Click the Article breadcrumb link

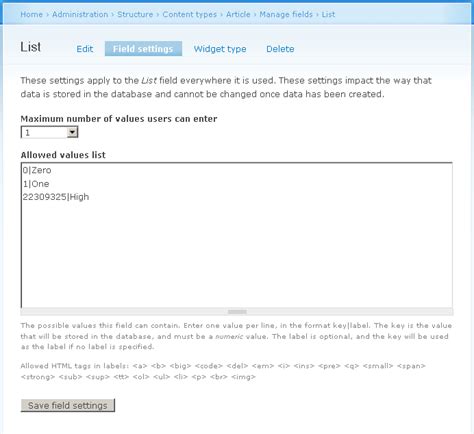pos(238,14)
